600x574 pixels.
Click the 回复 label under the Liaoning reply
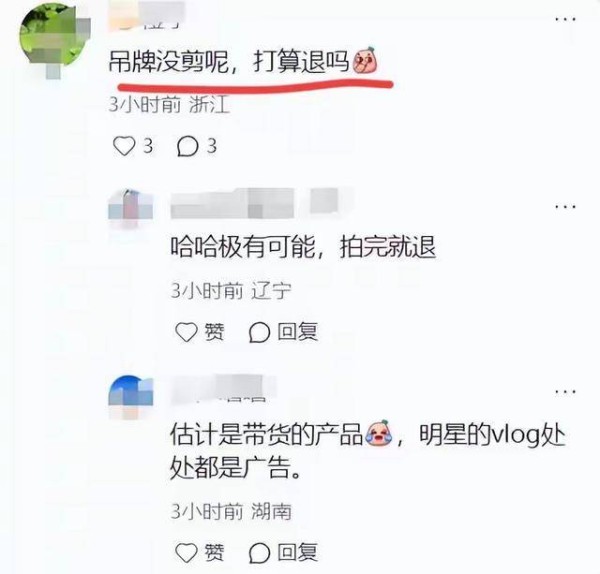tap(297, 332)
